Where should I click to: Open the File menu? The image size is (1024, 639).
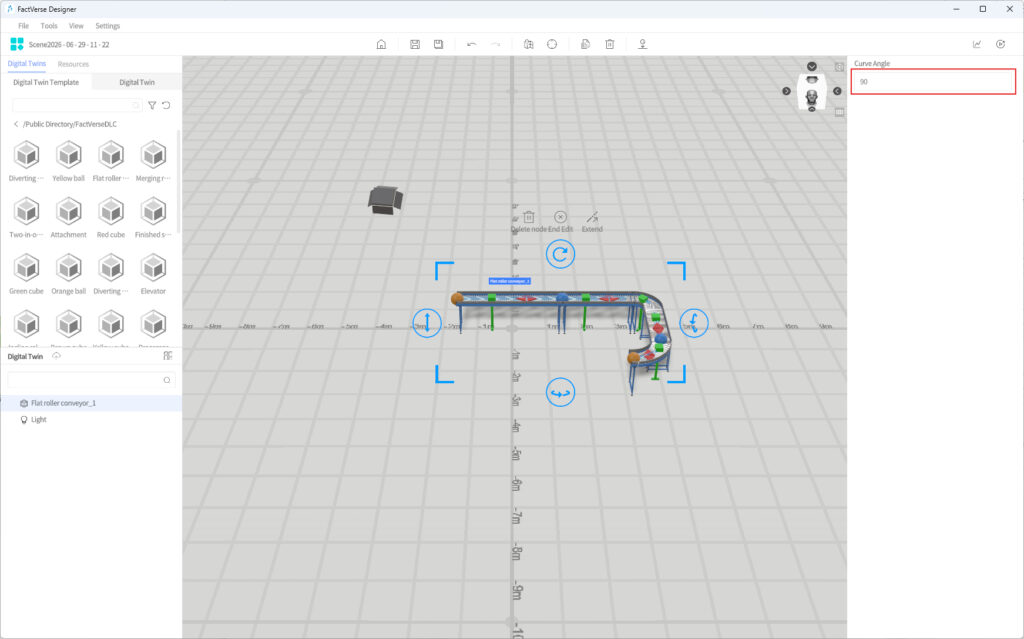[x=24, y=26]
